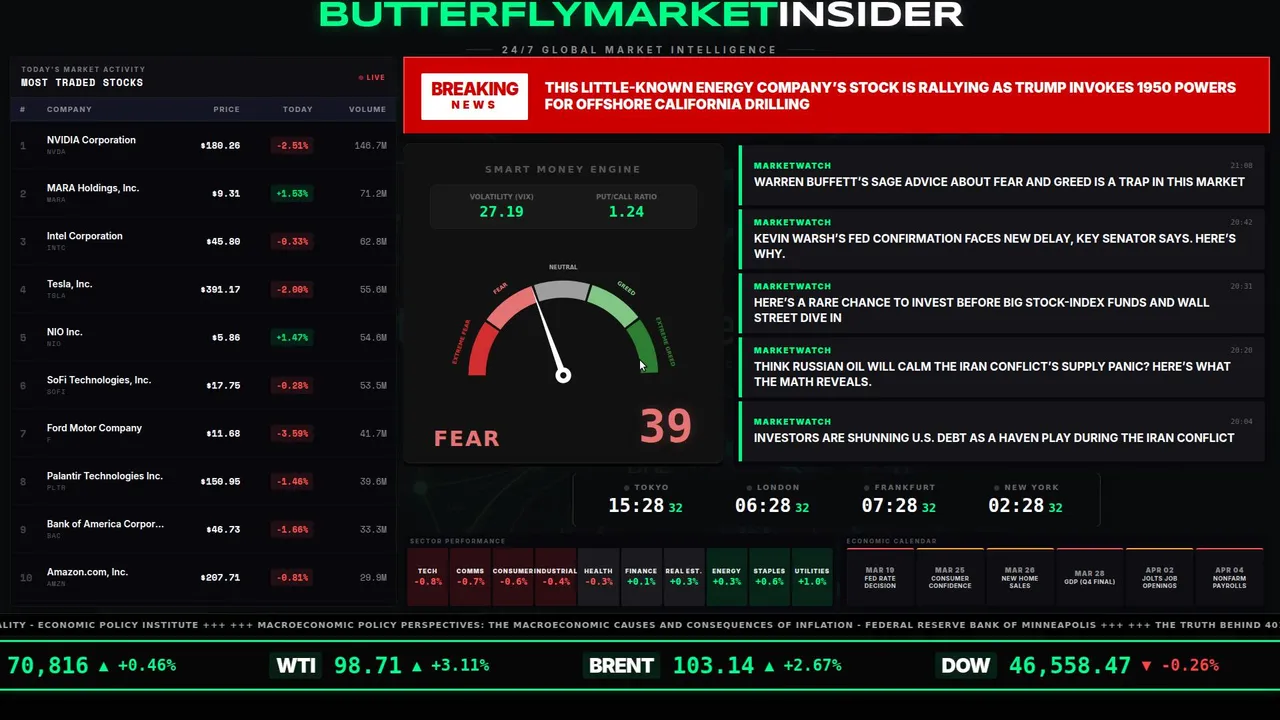The height and width of the screenshot is (720, 1280).
Task: Click Tesla's $391.17 price
Action: pyautogui.click(x=220, y=289)
